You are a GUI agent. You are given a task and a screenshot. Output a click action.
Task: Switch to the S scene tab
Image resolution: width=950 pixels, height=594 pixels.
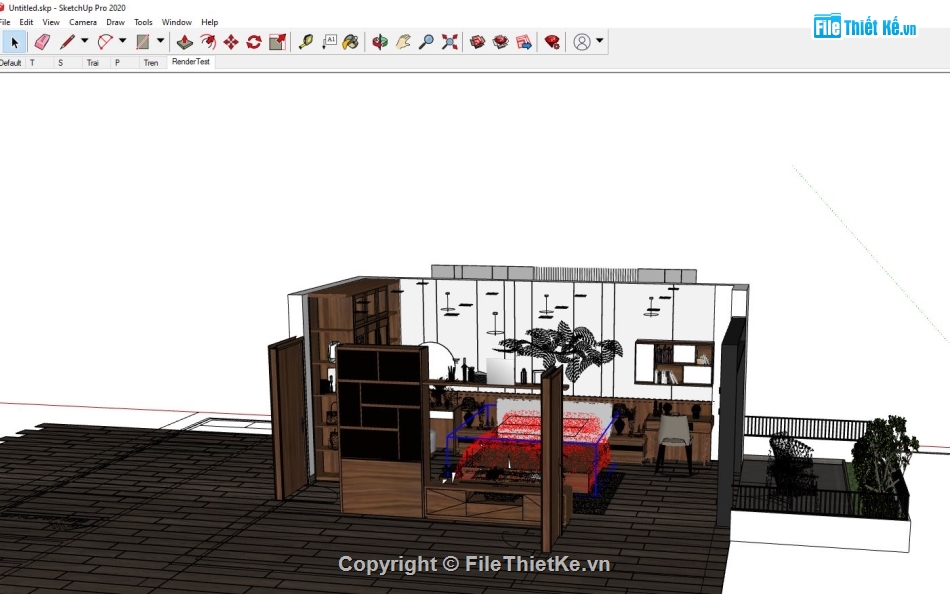tap(67, 62)
